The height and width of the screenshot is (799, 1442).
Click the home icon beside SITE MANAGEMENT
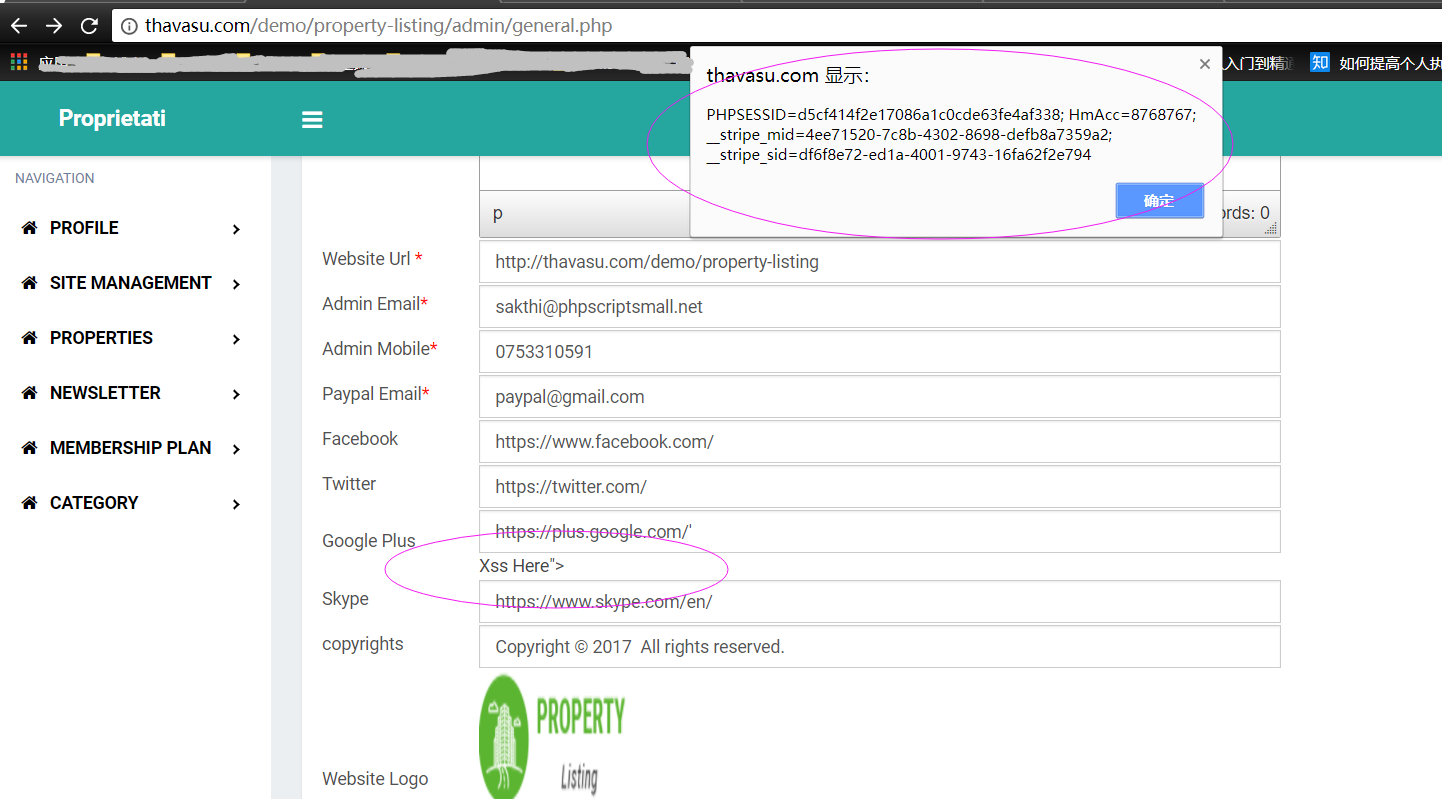pyautogui.click(x=29, y=283)
